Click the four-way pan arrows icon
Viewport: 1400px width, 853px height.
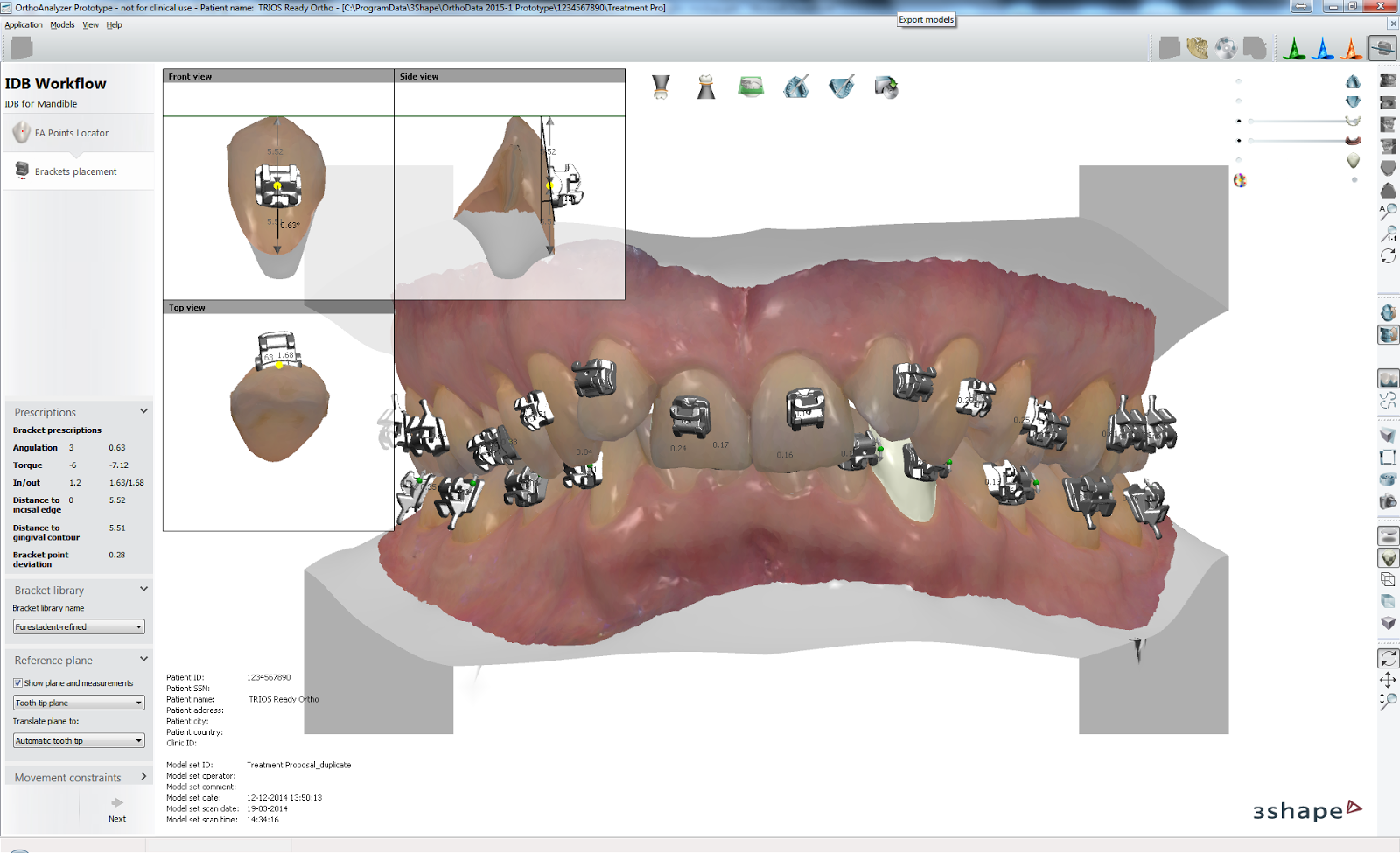pos(1389,680)
